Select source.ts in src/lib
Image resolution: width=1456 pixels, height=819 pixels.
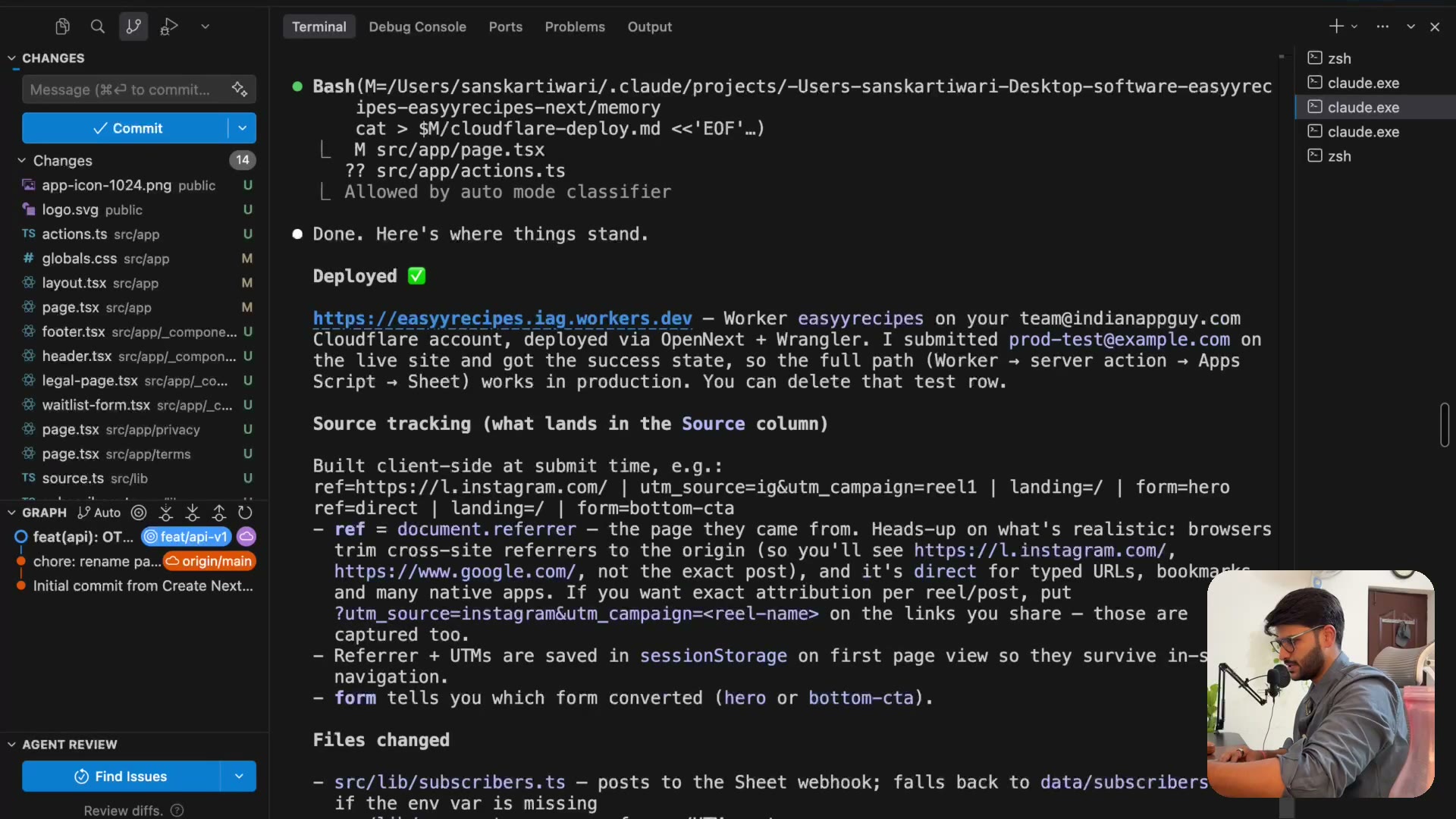[x=136, y=479]
